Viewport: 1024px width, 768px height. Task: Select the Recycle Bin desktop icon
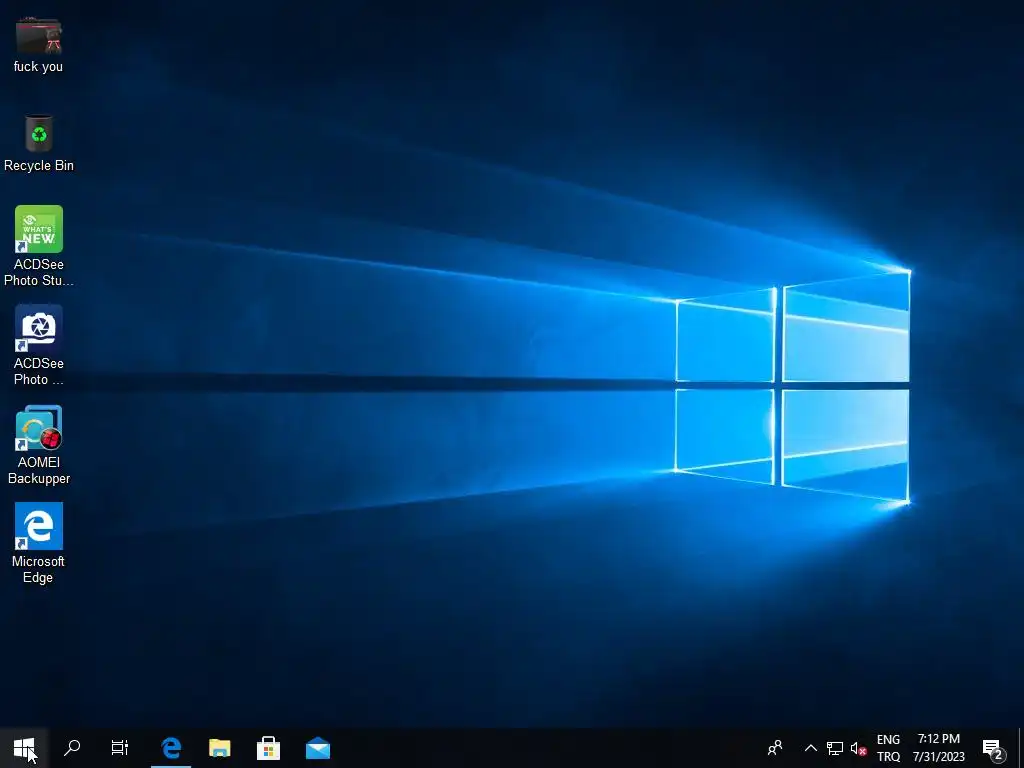39,142
